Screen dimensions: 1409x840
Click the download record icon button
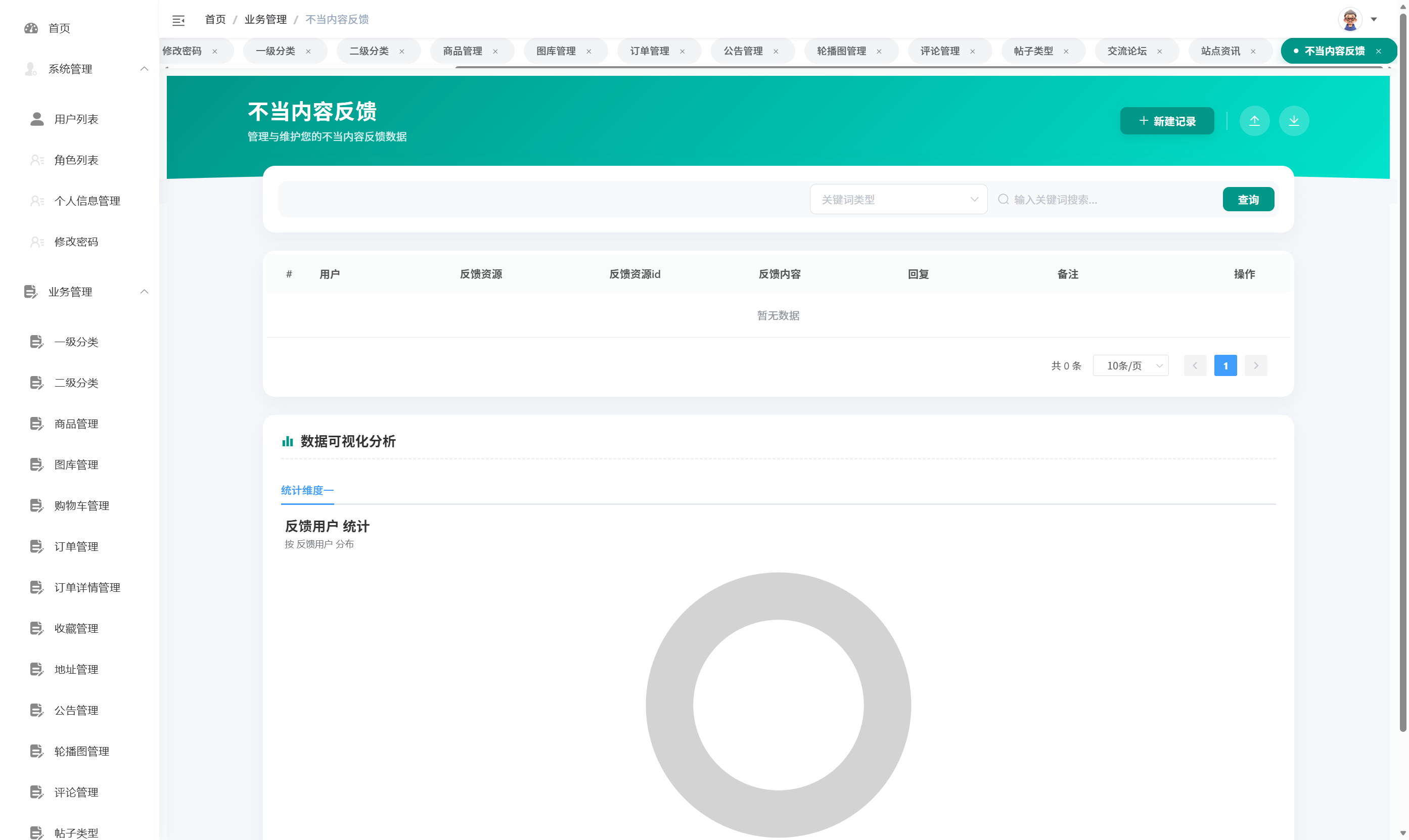click(x=1294, y=121)
